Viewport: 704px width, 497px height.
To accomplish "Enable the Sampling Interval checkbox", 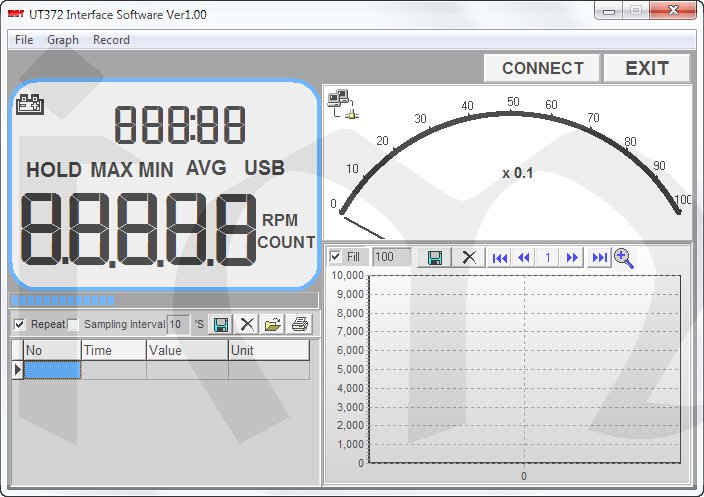I will coord(73,324).
